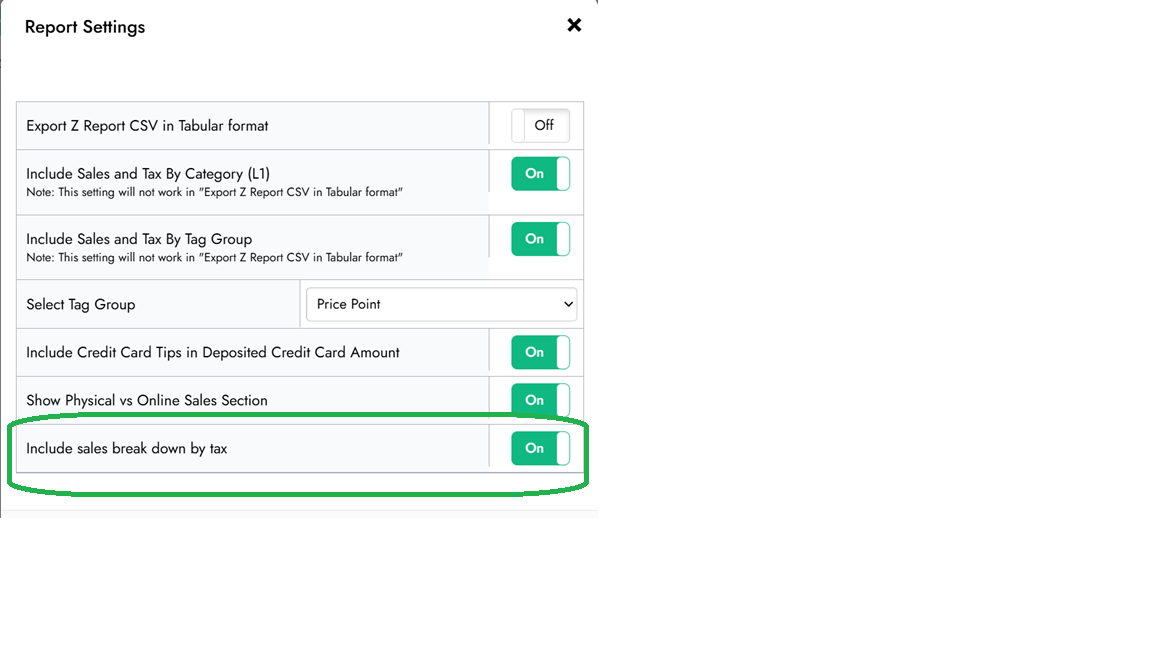Click the note under the Category (L1) setting

pos(214,192)
